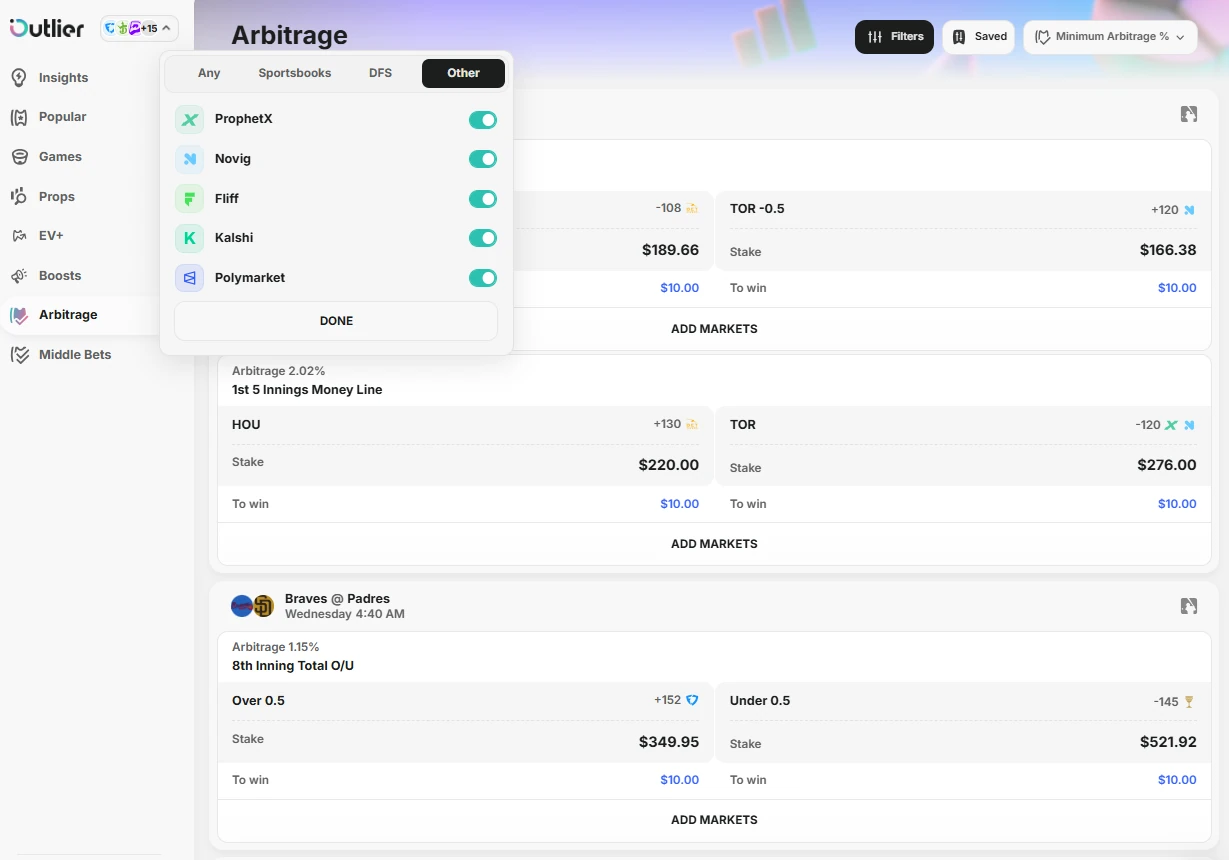
Task: Click ADD MARKETS under 8th Inning Total O/U
Action: click(714, 820)
